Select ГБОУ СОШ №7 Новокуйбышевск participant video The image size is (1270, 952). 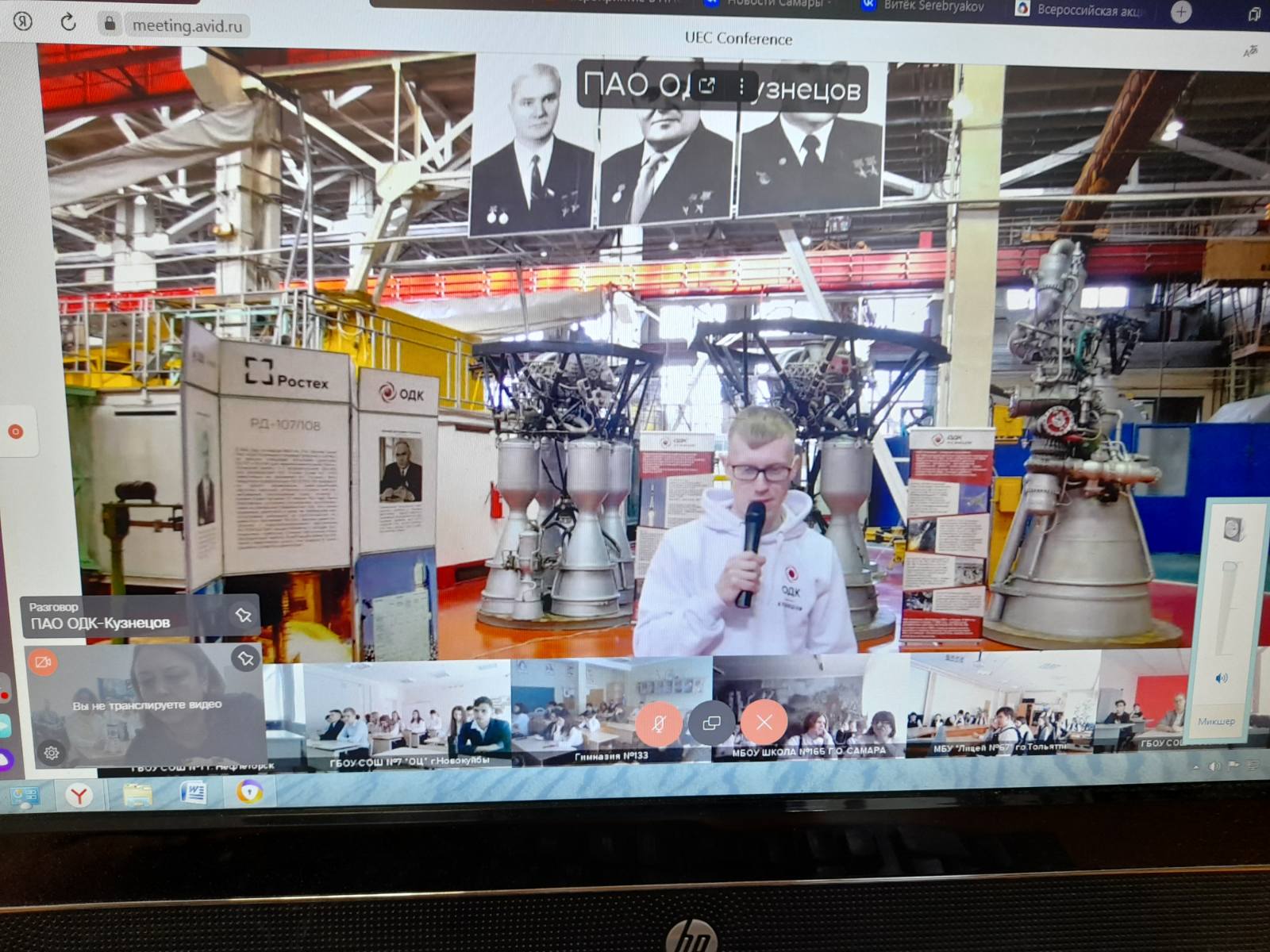point(408,716)
